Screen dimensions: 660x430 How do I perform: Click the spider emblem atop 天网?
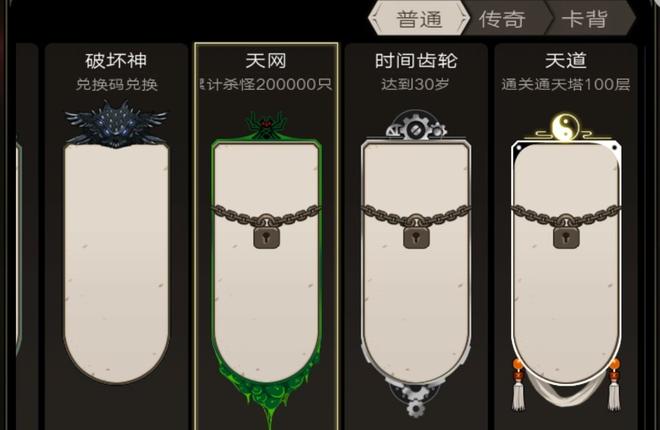click(266, 125)
